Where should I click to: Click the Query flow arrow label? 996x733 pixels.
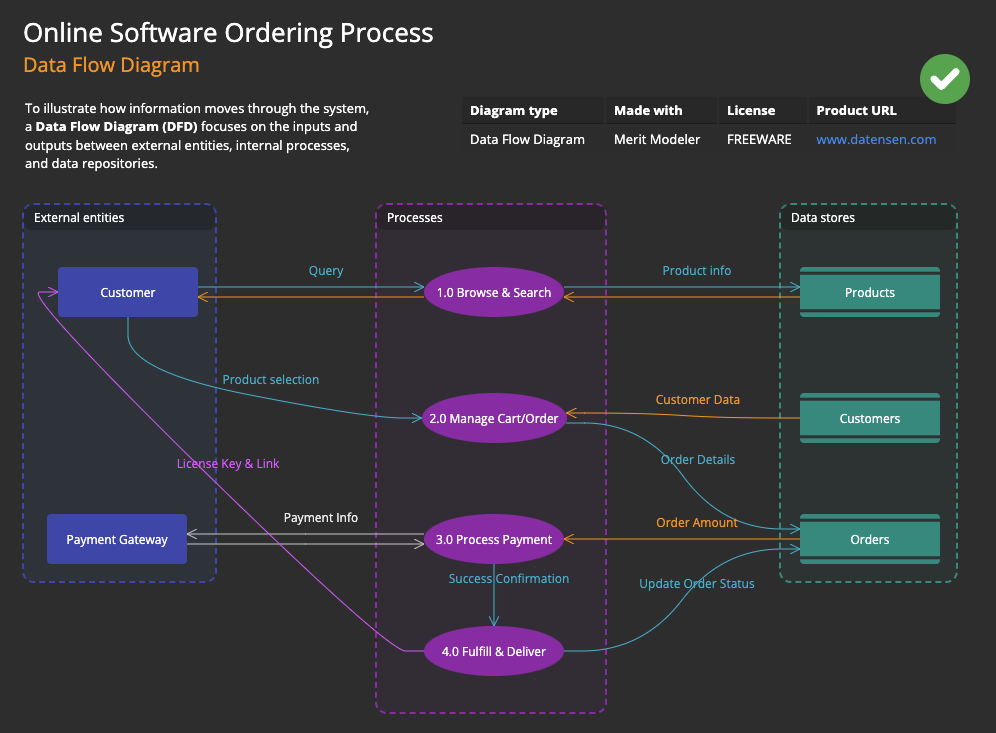tap(326, 270)
